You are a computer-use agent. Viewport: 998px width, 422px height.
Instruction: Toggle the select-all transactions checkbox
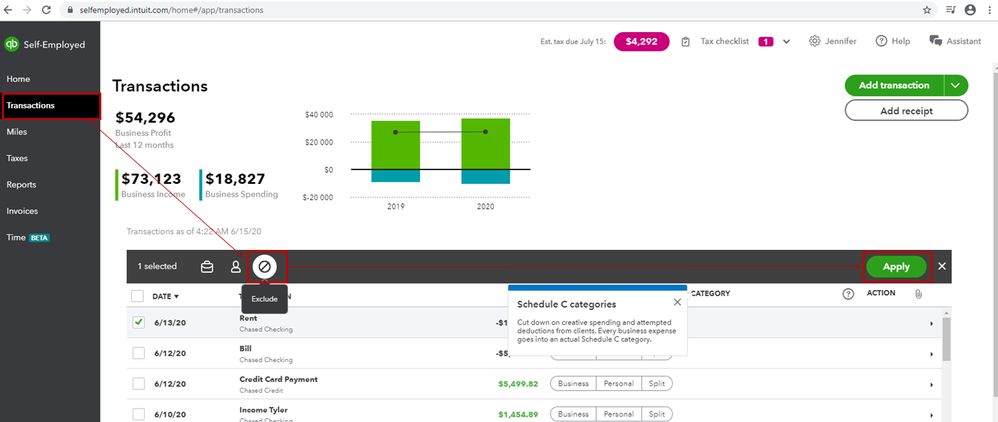[137, 296]
